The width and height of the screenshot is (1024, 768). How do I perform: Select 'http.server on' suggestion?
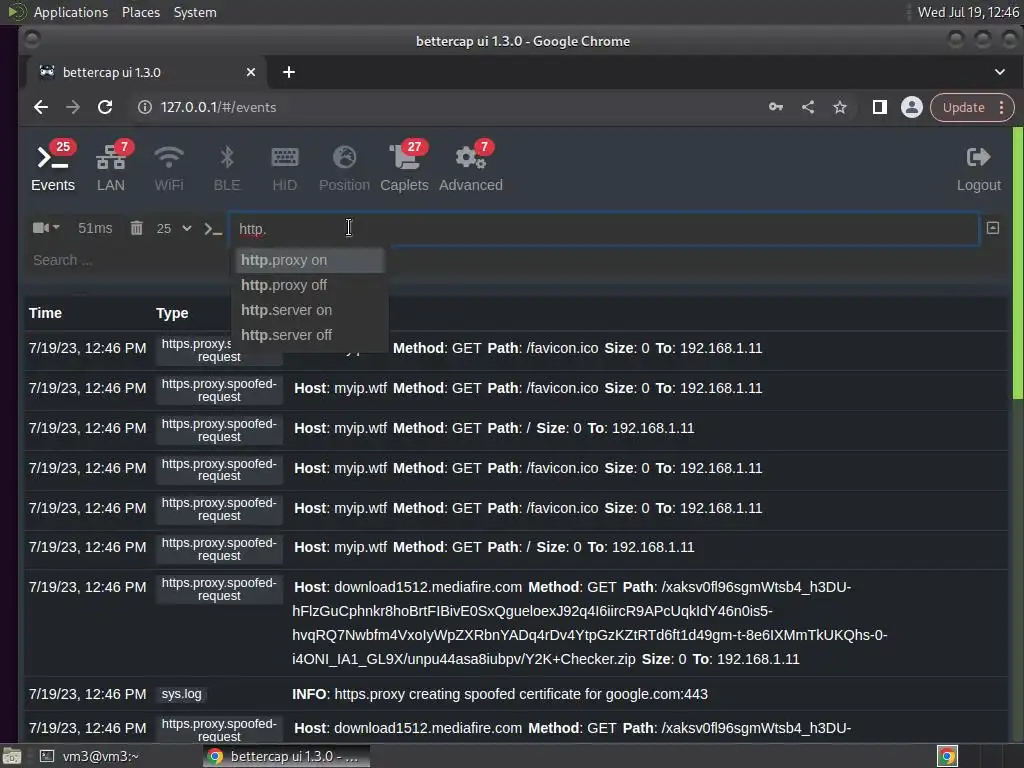tap(310, 310)
